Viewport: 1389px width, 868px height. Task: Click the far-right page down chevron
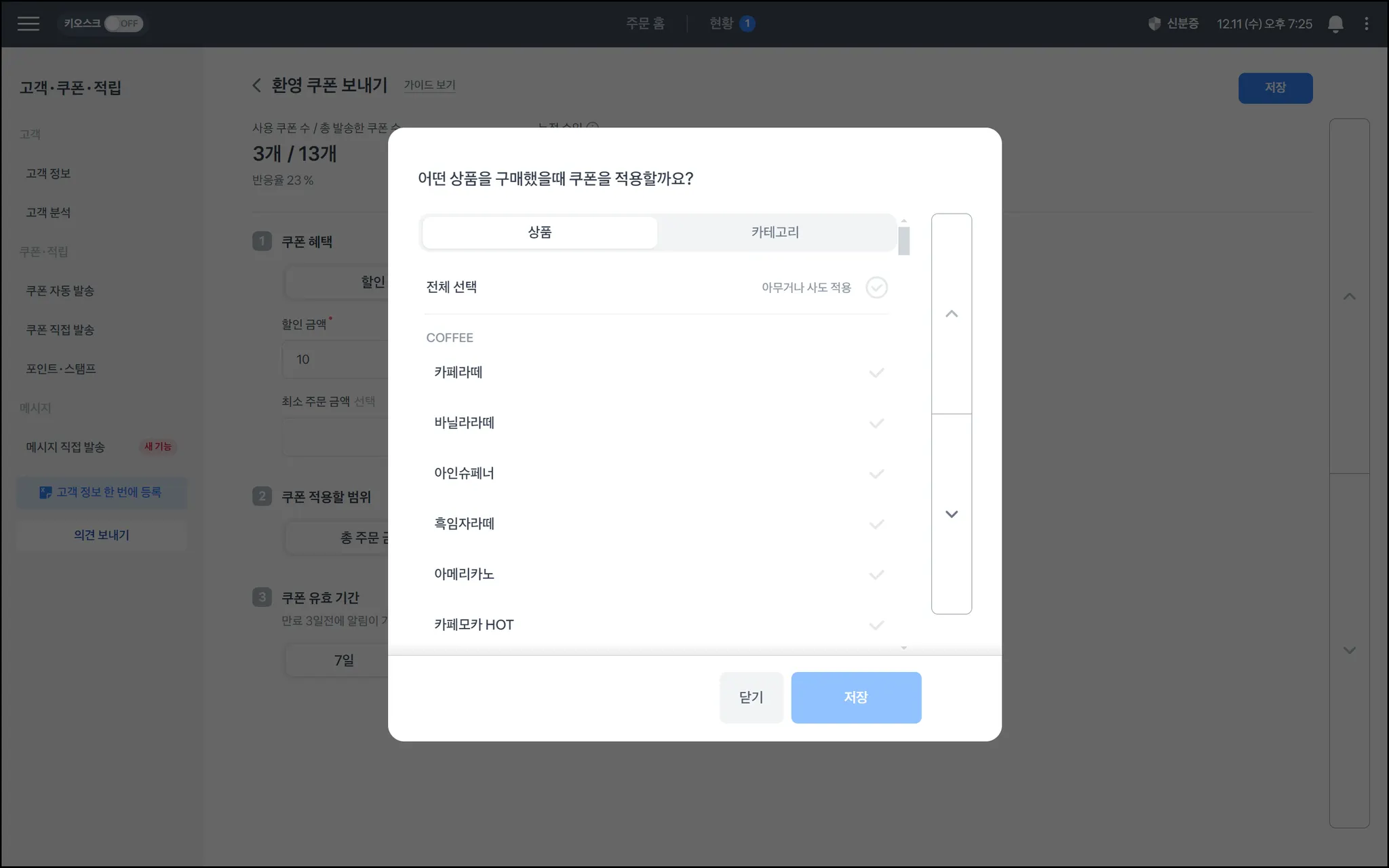pos(1349,650)
